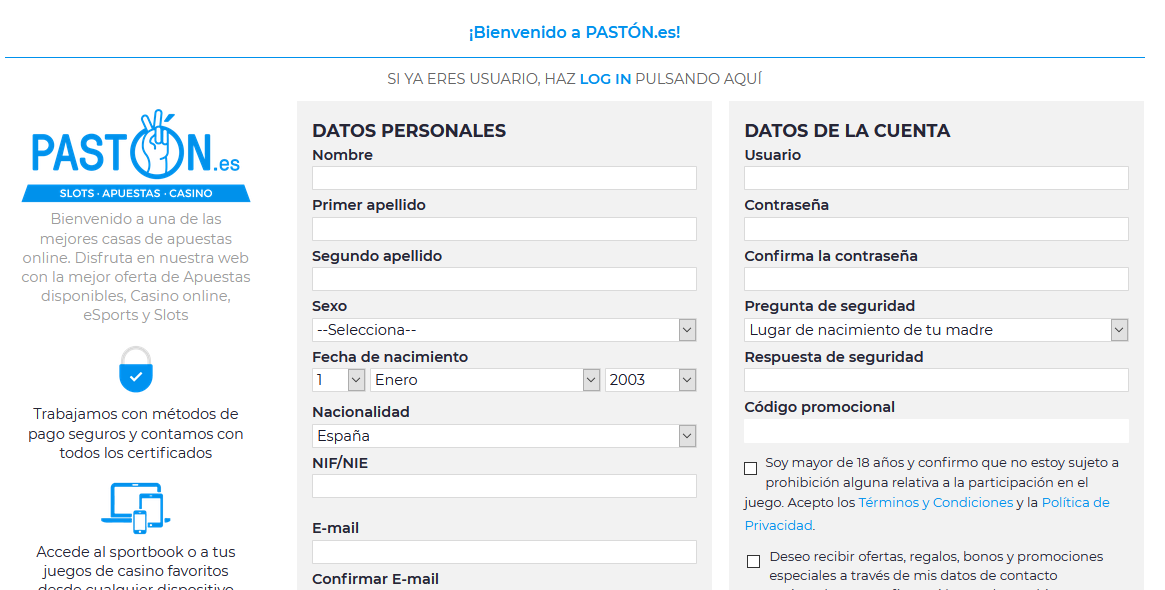The height and width of the screenshot is (590, 1165).
Task: Click the ¡Bienvenido a PASTÓN.es! heading
Action: [574, 33]
